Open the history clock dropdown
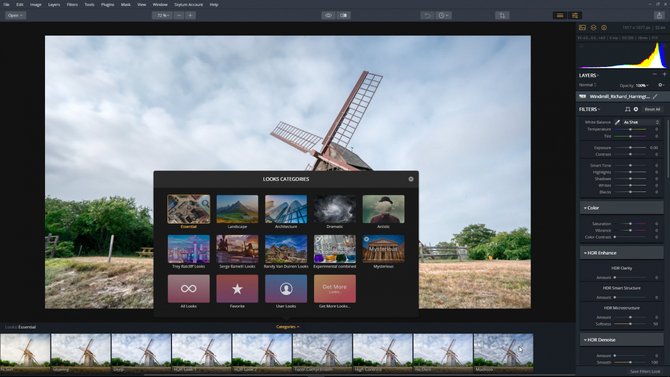 tap(443, 15)
